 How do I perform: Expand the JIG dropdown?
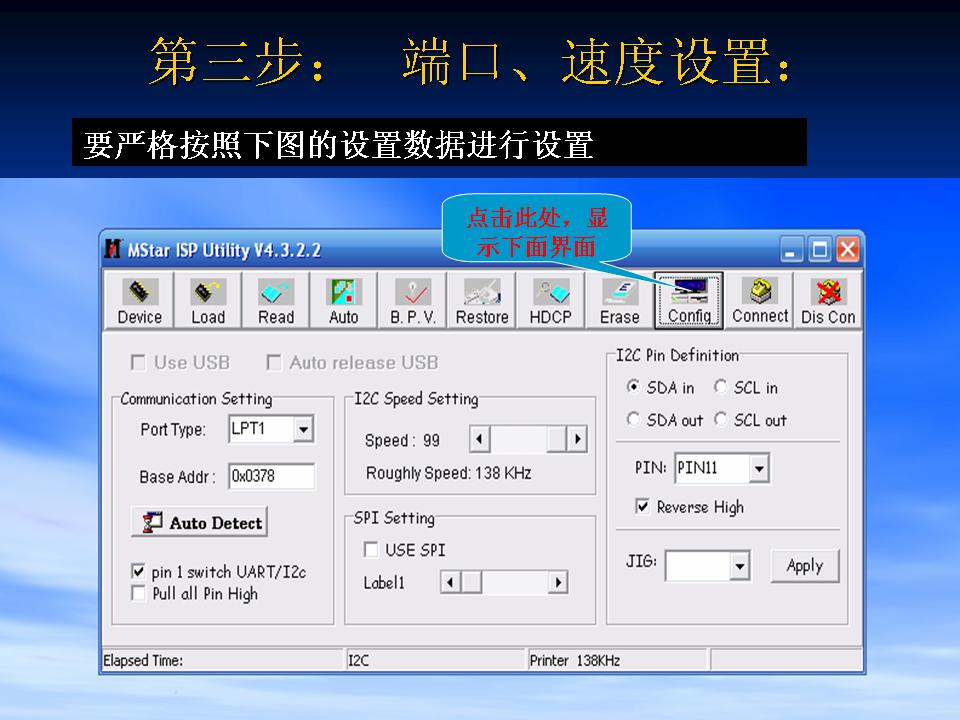739,567
